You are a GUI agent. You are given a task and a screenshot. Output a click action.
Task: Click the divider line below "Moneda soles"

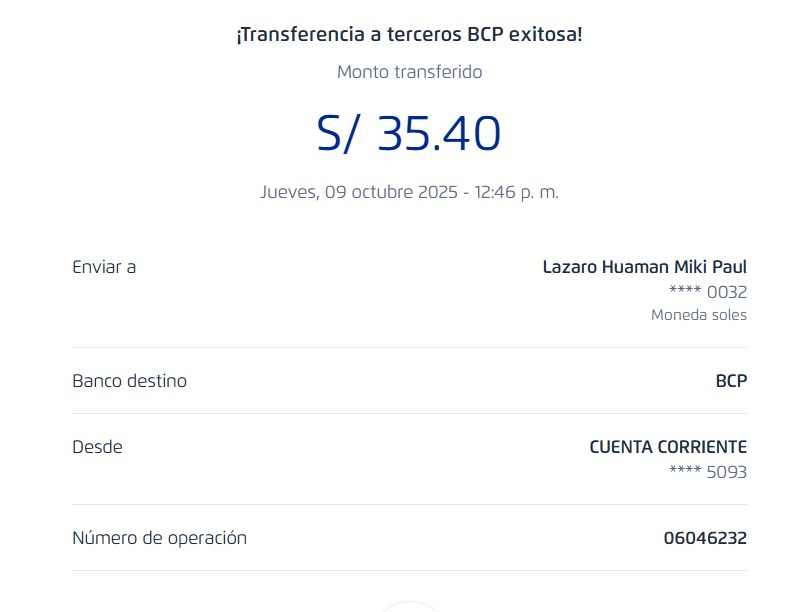pyautogui.click(x=409, y=348)
